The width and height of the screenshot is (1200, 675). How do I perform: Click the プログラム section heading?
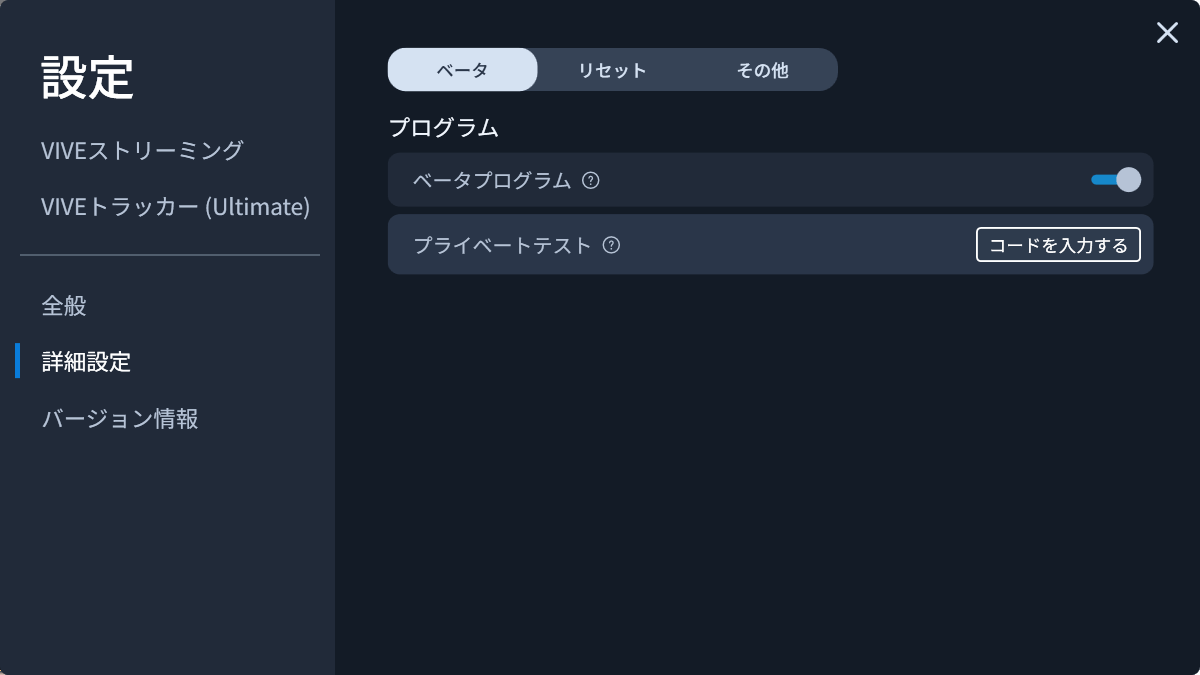(x=443, y=128)
